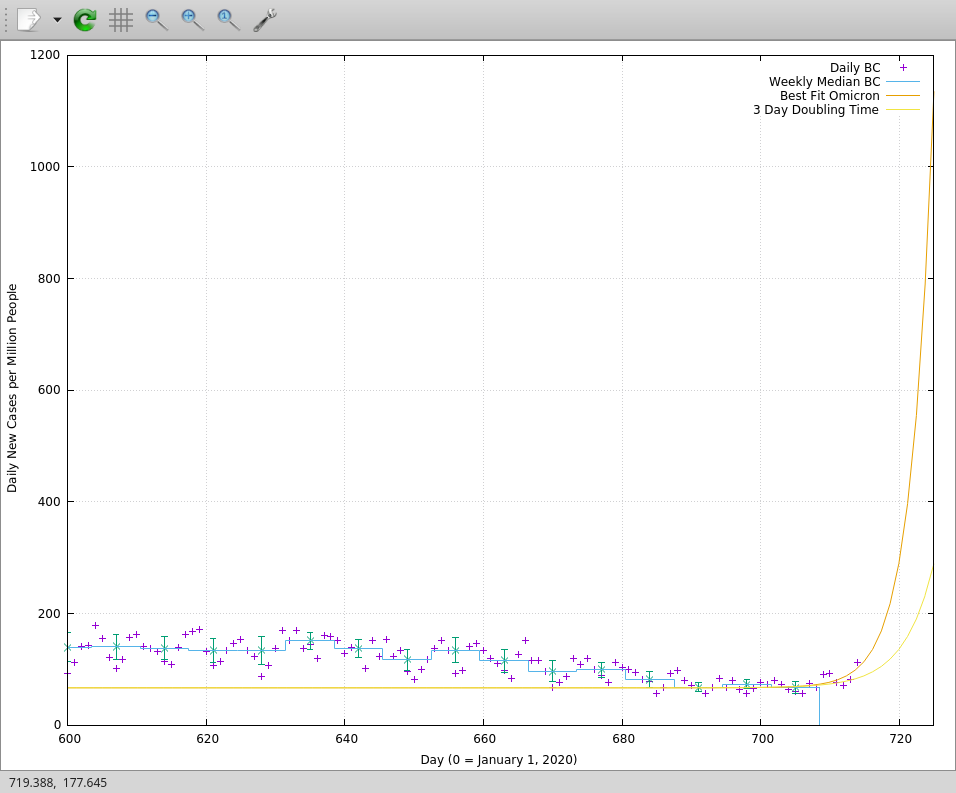Click the x-axis tick label 640

(346, 739)
